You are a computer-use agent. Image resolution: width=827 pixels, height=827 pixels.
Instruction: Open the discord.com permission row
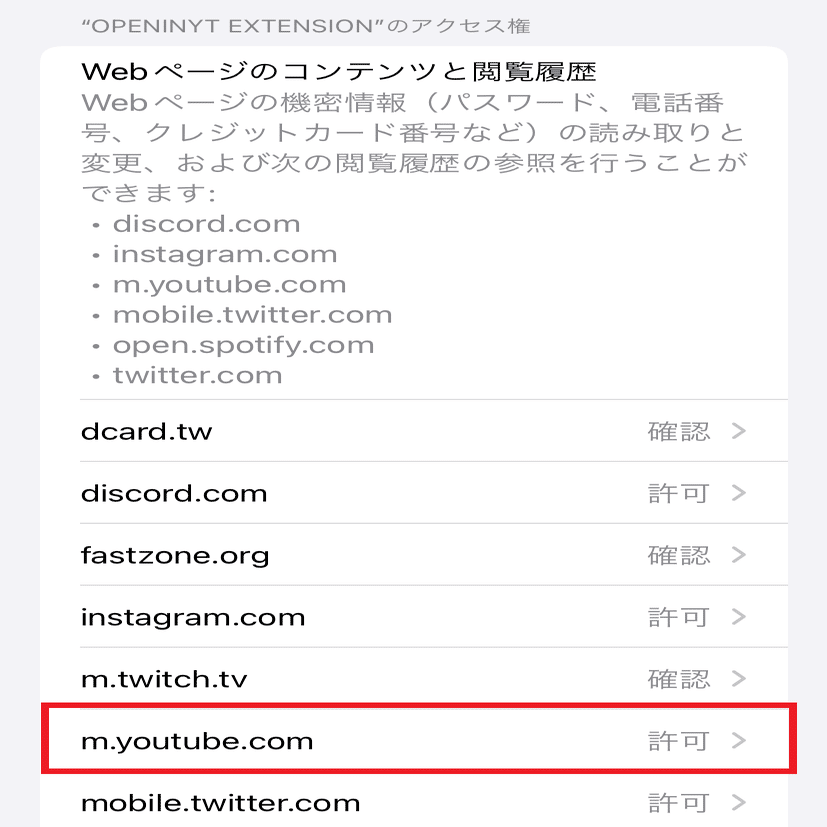point(414,493)
